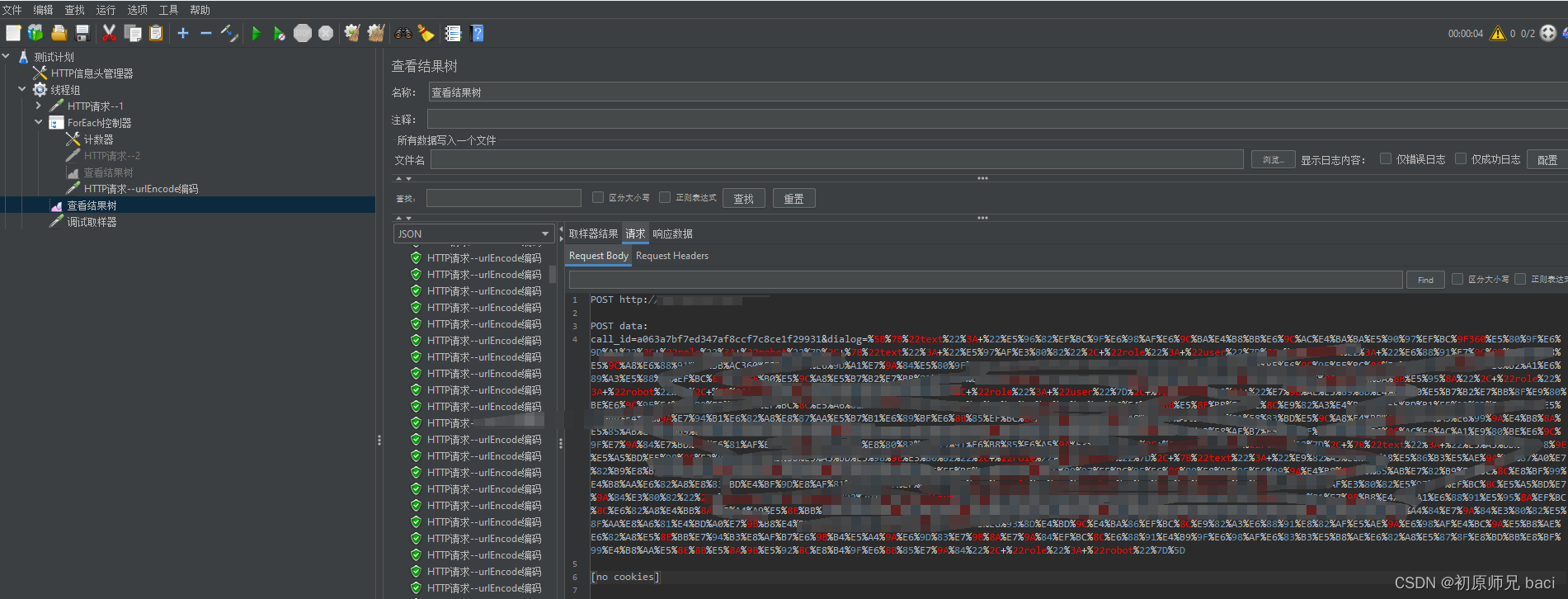Click Start no pauses icon
The width and height of the screenshot is (1568, 599).
[x=280, y=33]
